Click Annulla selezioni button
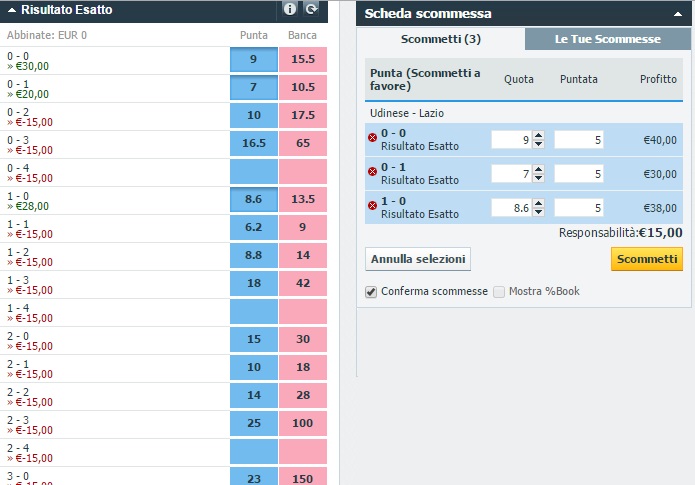The height and width of the screenshot is (485, 695). pyautogui.click(x=418, y=259)
